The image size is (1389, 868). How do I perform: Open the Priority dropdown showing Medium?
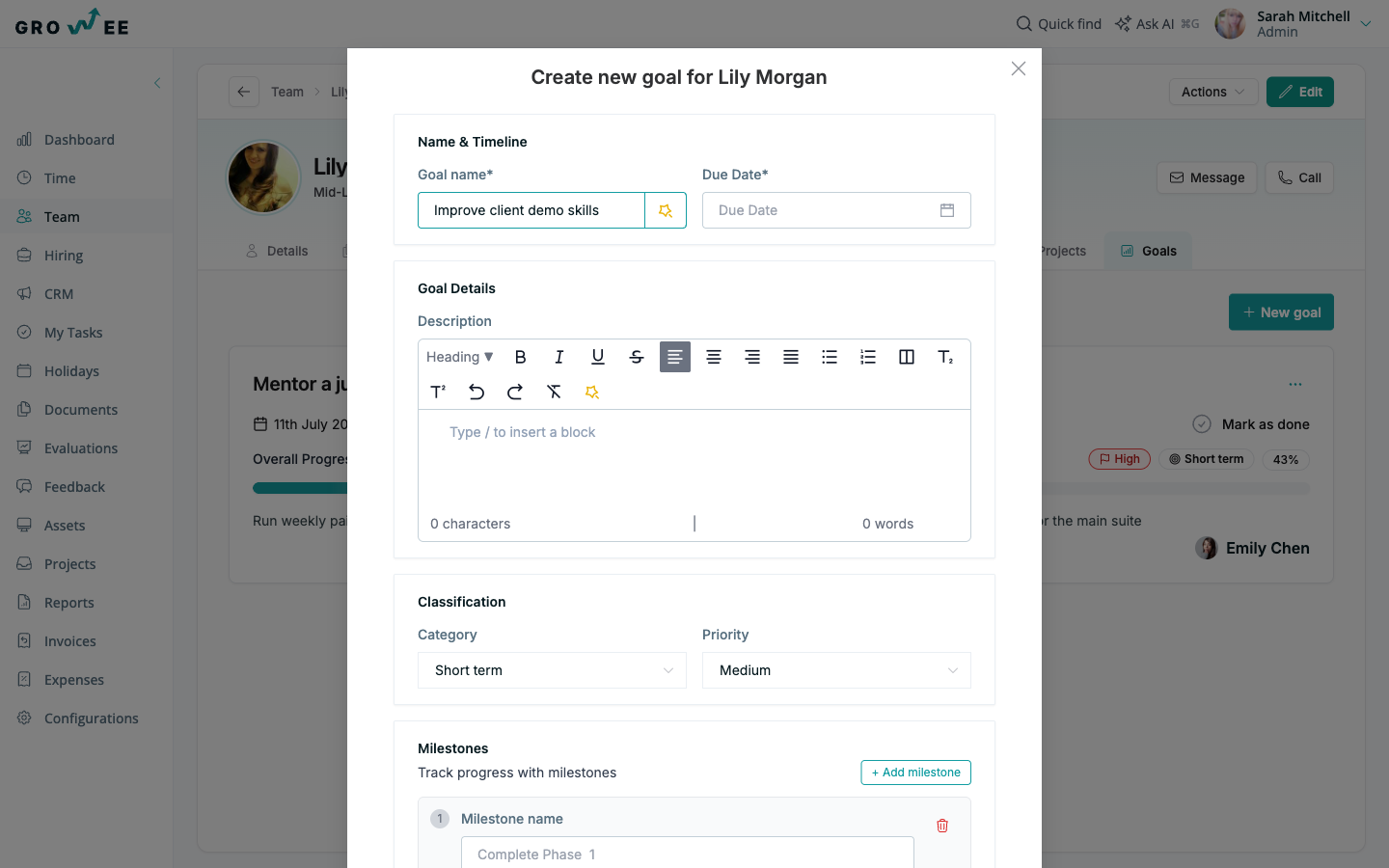click(x=836, y=670)
